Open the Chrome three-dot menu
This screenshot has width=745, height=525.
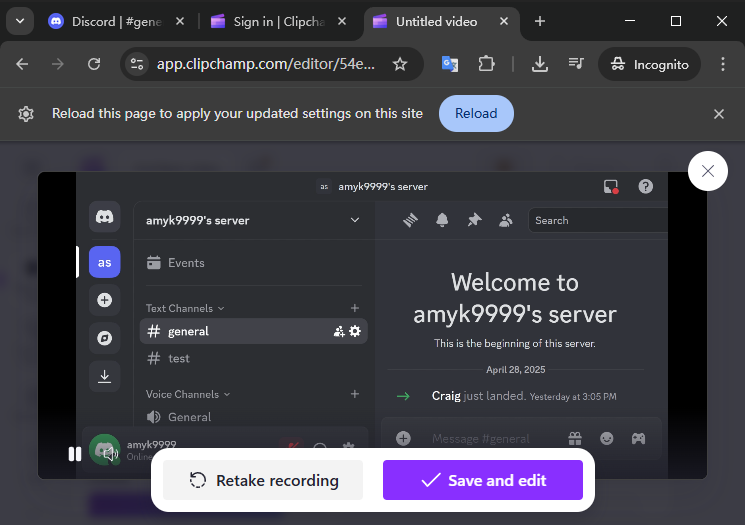pyautogui.click(x=723, y=64)
